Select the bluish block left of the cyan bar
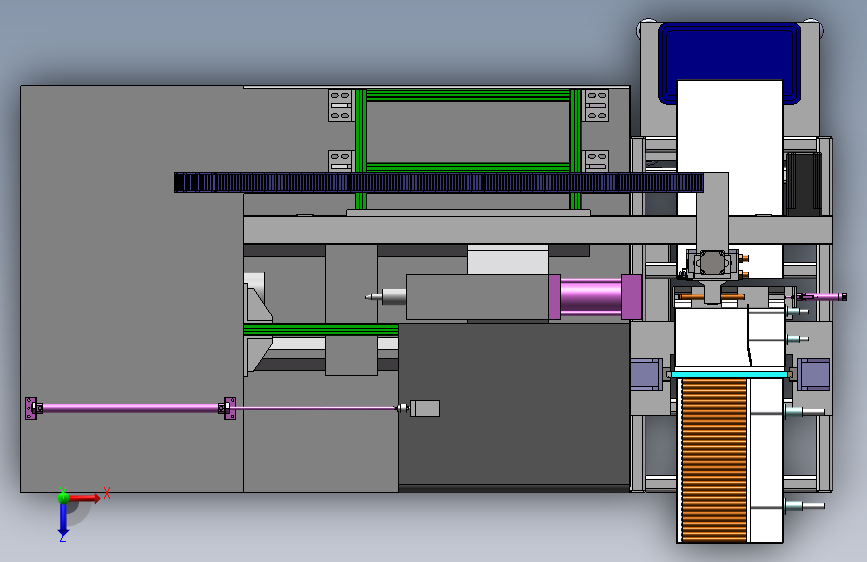This screenshot has width=867, height=562. click(x=646, y=374)
